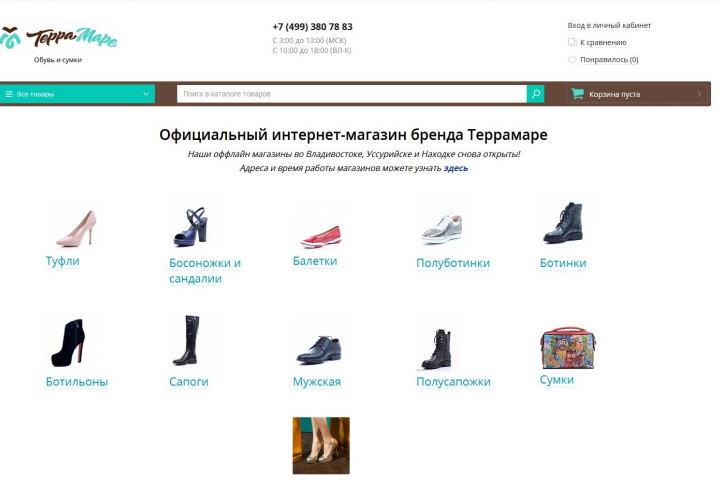Open the Туфли category link
This screenshot has width=720, height=480.
[62, 261]
